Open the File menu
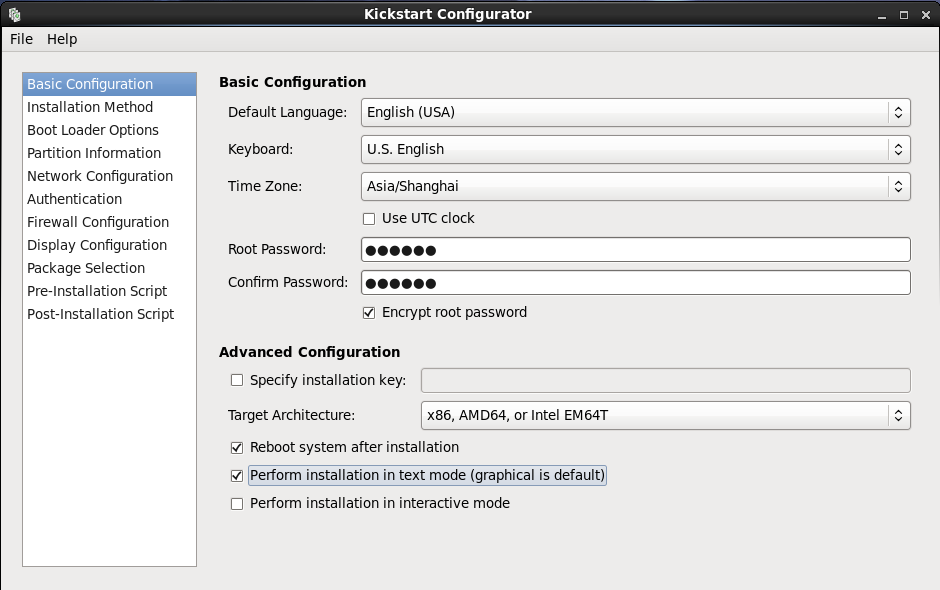The width and height of the screenshot is (940, 590). point(21,39)
